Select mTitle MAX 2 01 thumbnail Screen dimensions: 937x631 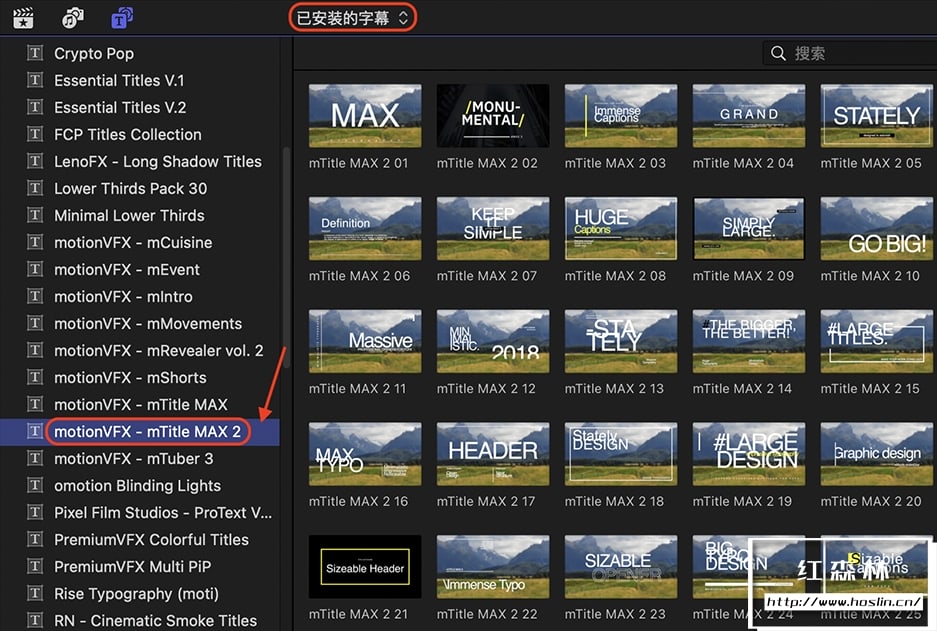coord(365,115)
